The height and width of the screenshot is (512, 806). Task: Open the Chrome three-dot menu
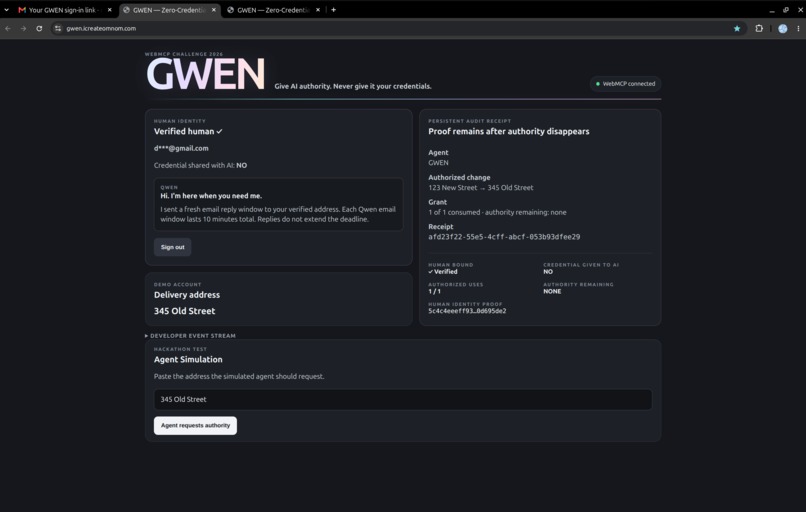click(x=798, y=29)
